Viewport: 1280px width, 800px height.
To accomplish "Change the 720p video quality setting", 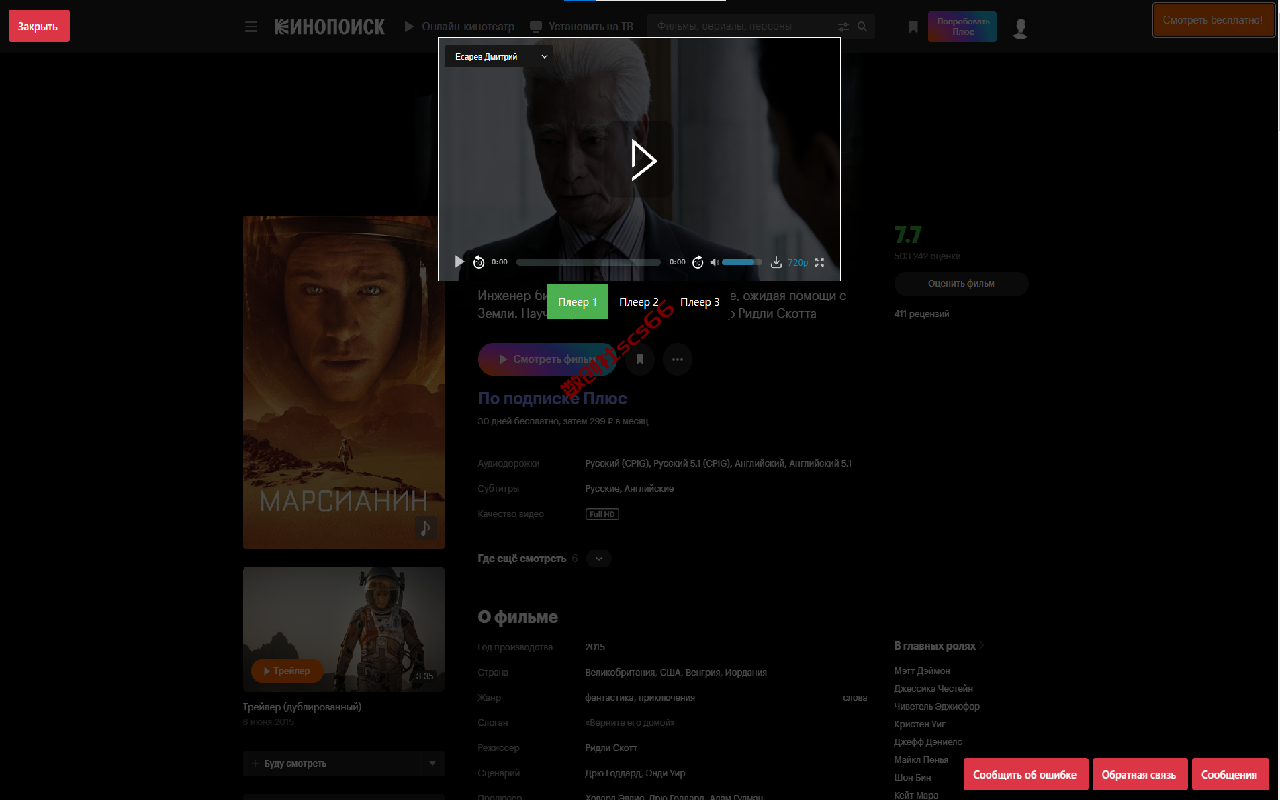I will (x=798, y=262).
